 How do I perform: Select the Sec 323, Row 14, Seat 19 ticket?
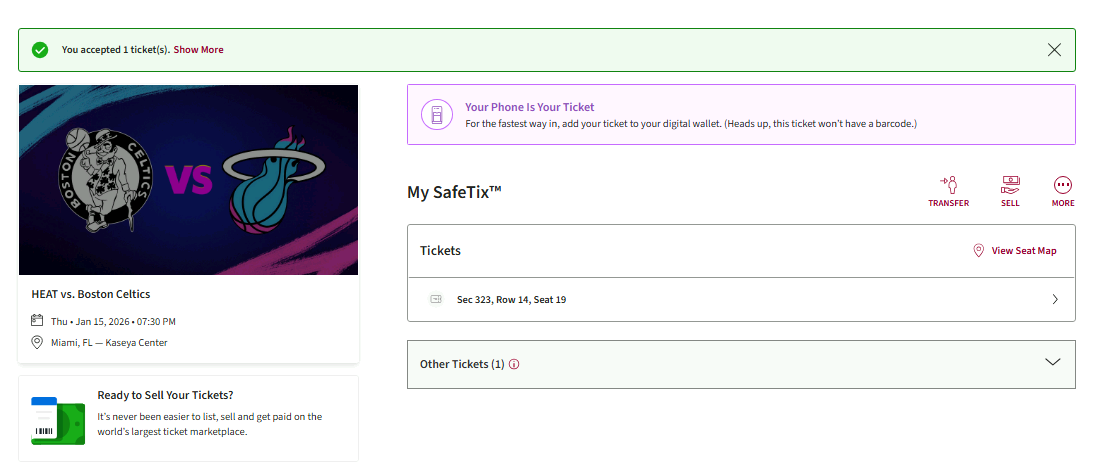(511, 300)
